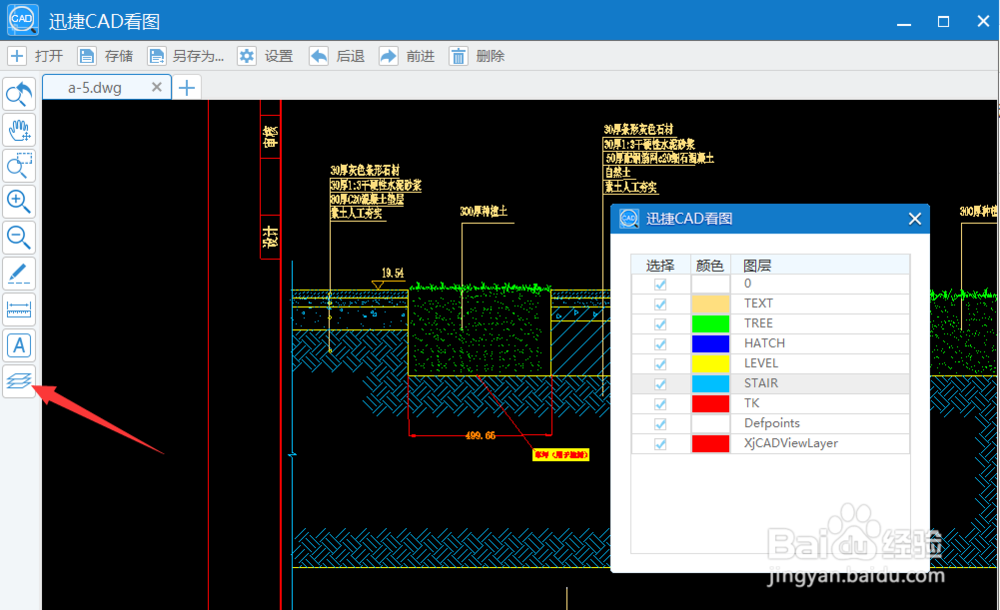Click the 颜色 column header

coord(710,265)
